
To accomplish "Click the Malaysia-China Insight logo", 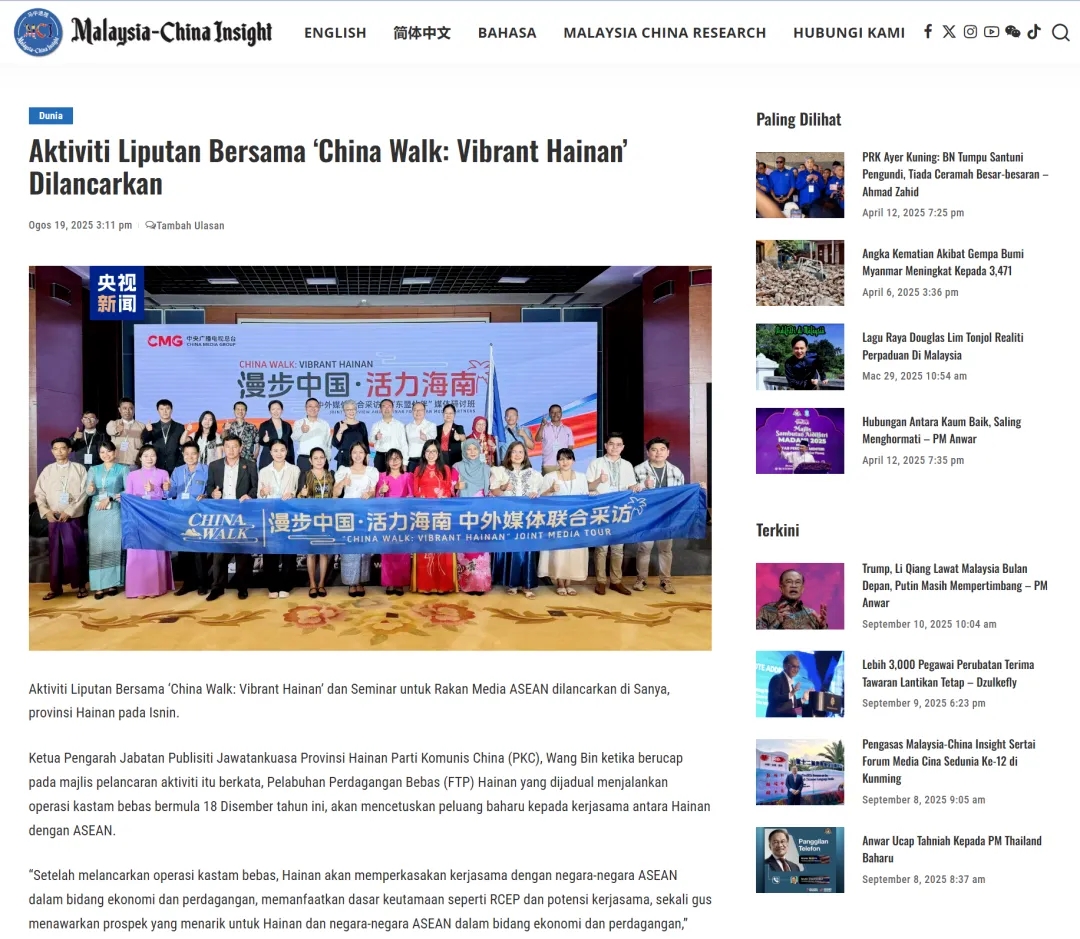I will click(143, 32).
